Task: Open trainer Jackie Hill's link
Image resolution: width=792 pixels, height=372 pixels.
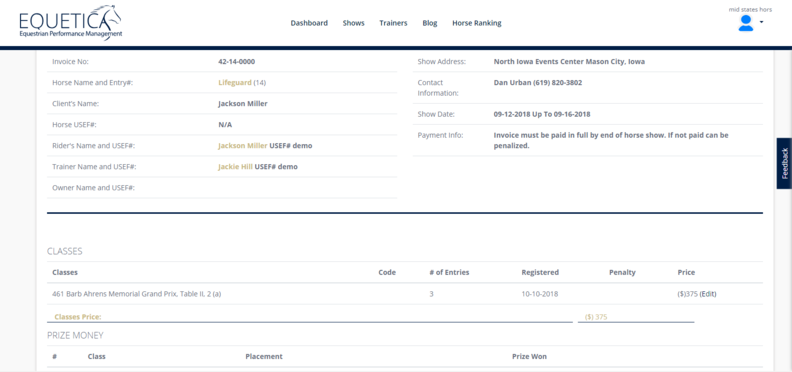Action: coord(235,166)
